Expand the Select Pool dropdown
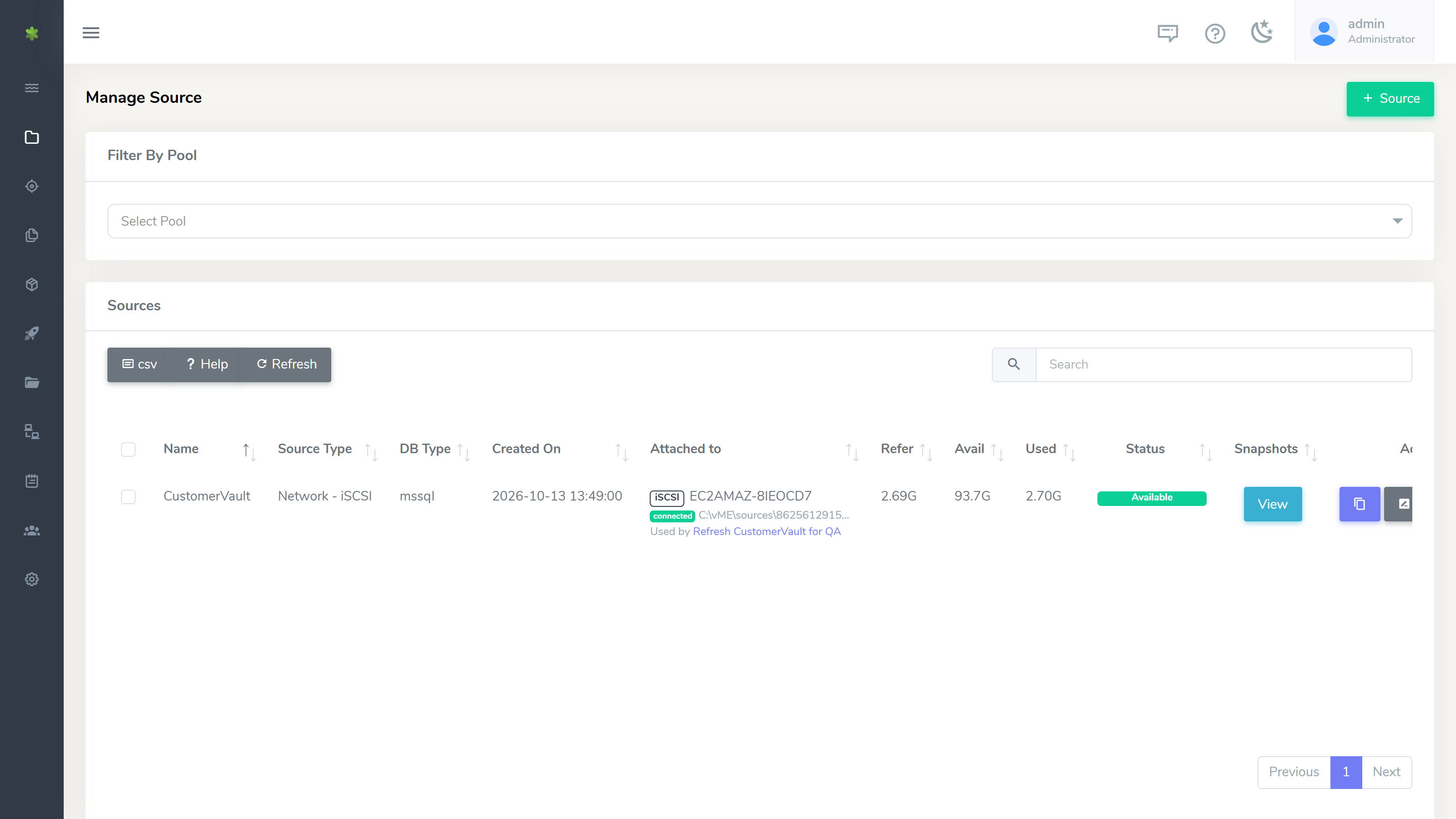1456x819 pixels. [x=759, y=221]
